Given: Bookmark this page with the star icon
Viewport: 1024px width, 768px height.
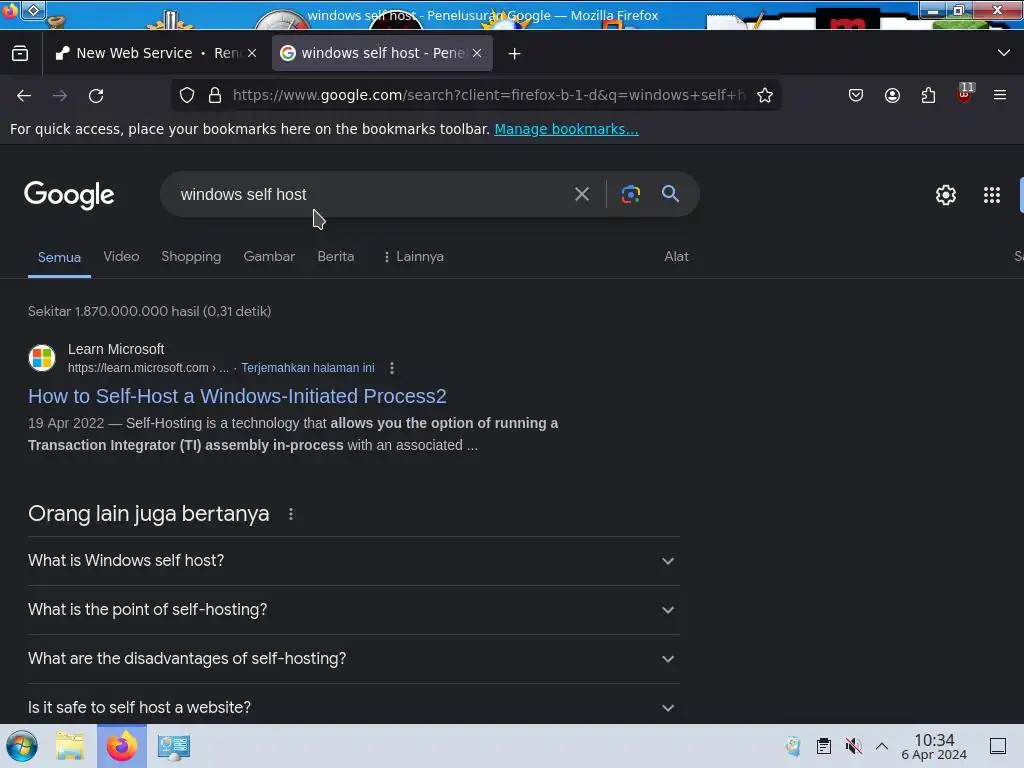Looking at the screenshot, I should coord(765,95).
